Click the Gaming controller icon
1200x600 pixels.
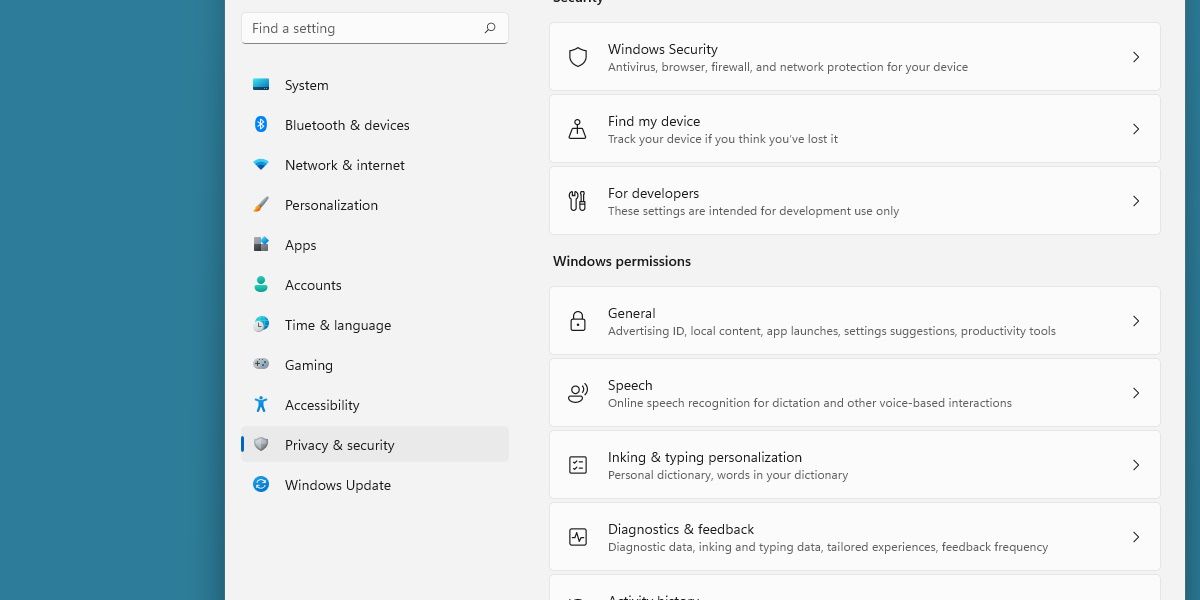[x=261, y=365]
